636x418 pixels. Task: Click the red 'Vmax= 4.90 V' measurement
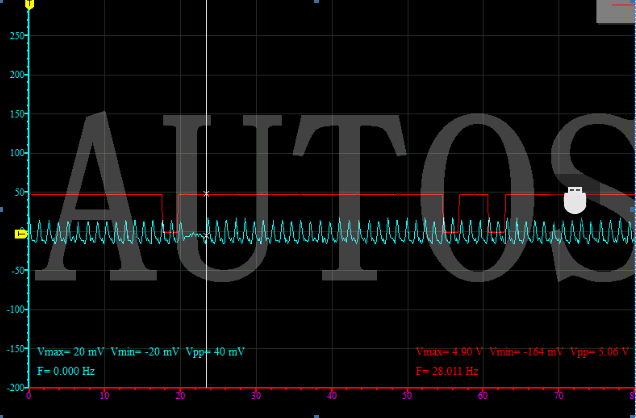pyautogui.click(x=449, y=352)
